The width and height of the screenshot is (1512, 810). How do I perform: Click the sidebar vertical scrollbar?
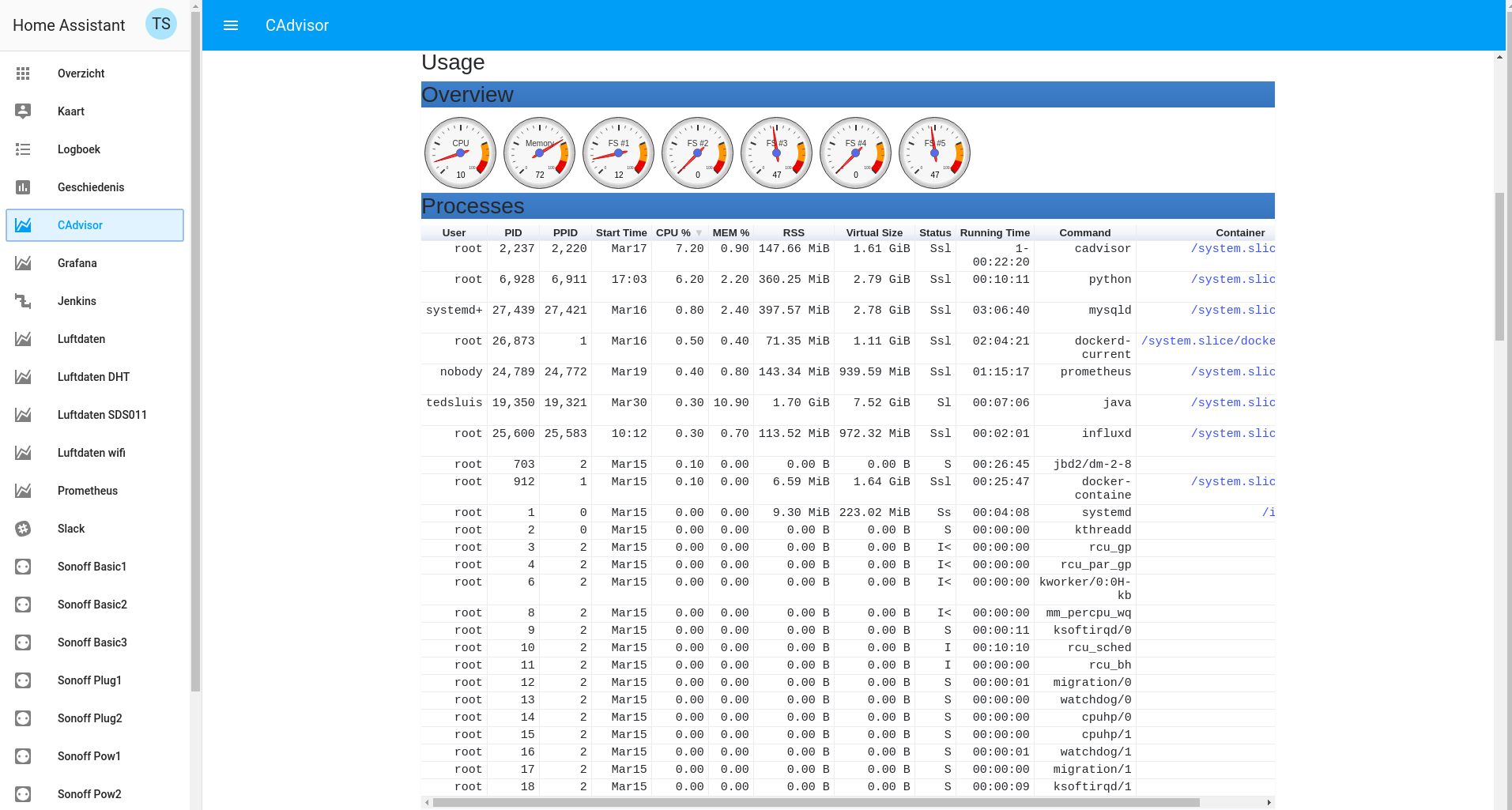[x=195, y=351]
